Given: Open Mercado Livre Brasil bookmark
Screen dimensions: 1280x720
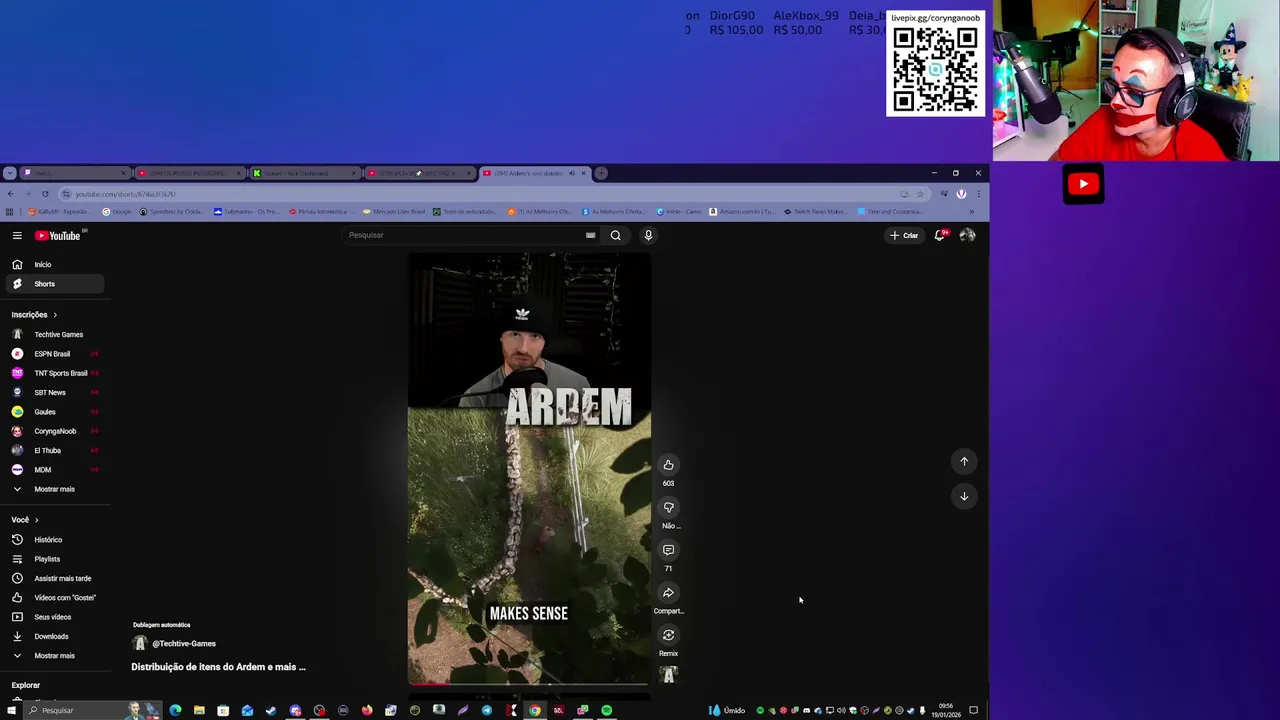Looking at the screenshot, I should point(394,212).
